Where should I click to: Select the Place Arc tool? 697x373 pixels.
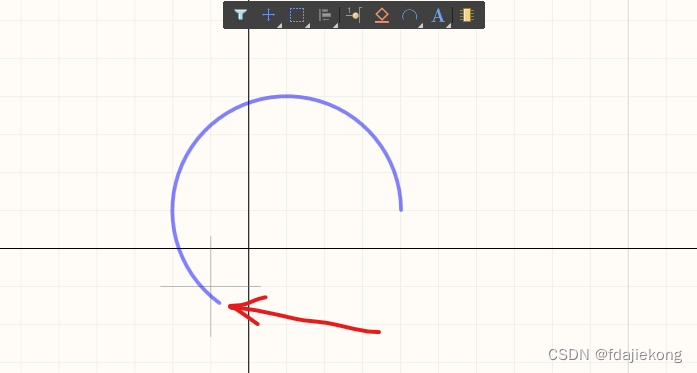coord(409,16)
